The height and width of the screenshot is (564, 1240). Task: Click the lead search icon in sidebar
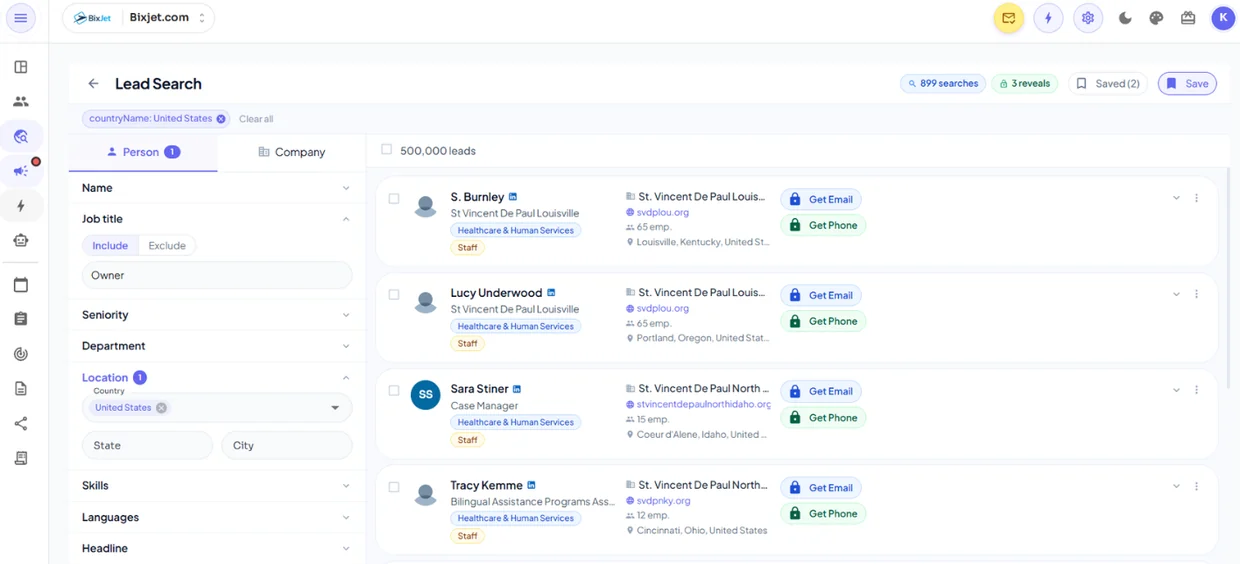[x=21, y=136]
